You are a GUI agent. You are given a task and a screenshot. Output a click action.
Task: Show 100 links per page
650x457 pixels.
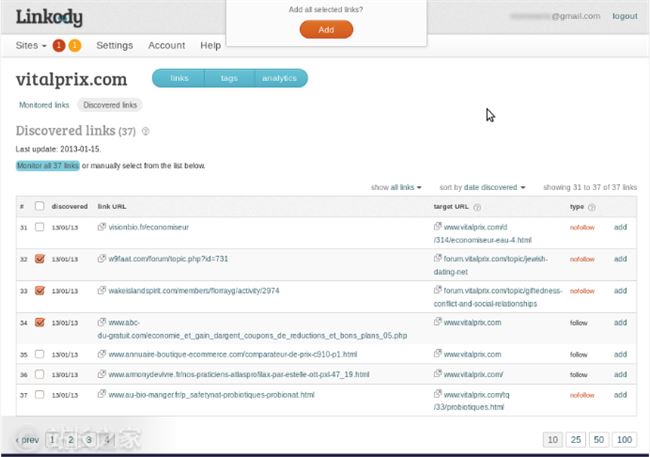point(624,440)
